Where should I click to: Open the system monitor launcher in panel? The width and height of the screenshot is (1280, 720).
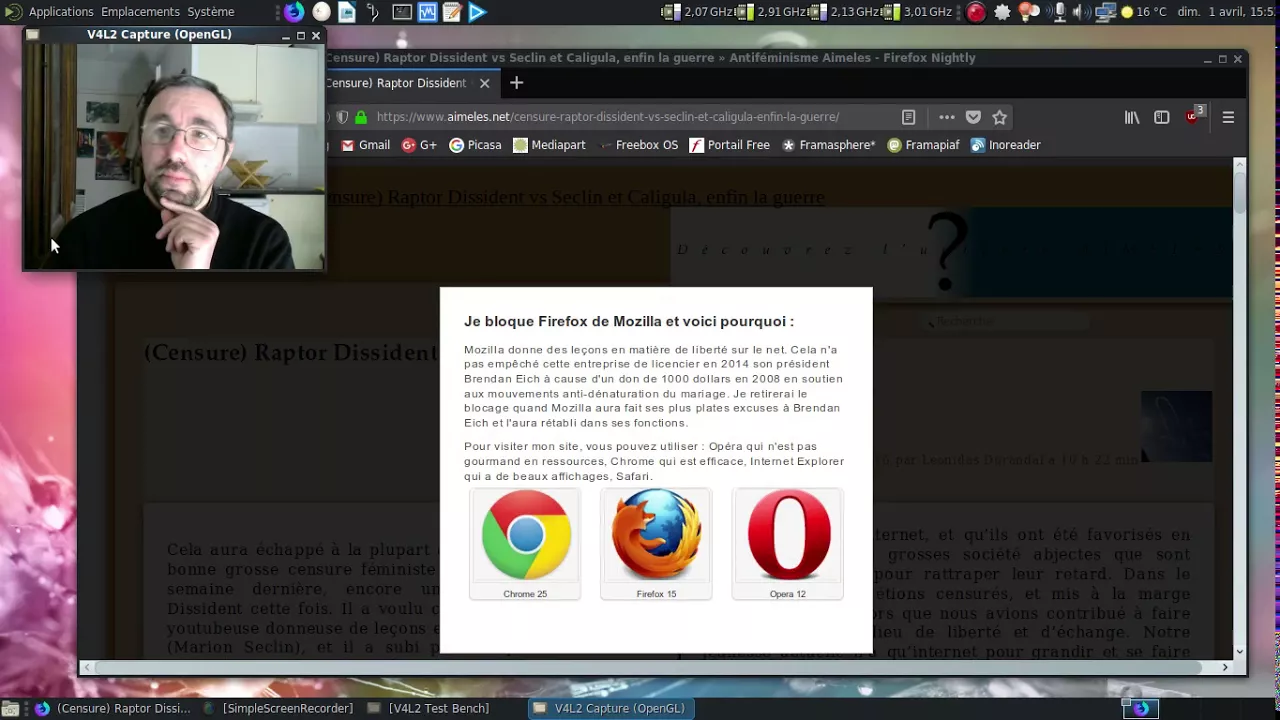pos(427,12)
